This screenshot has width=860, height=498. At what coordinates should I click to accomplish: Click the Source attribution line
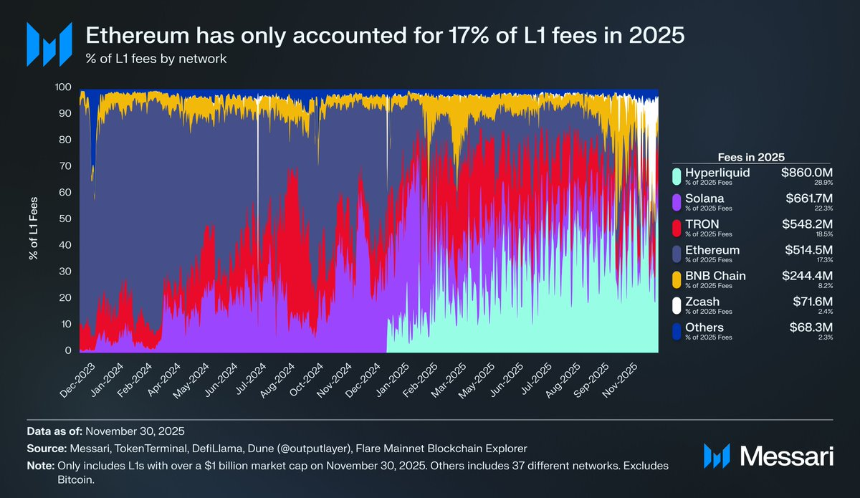(277, 449)
